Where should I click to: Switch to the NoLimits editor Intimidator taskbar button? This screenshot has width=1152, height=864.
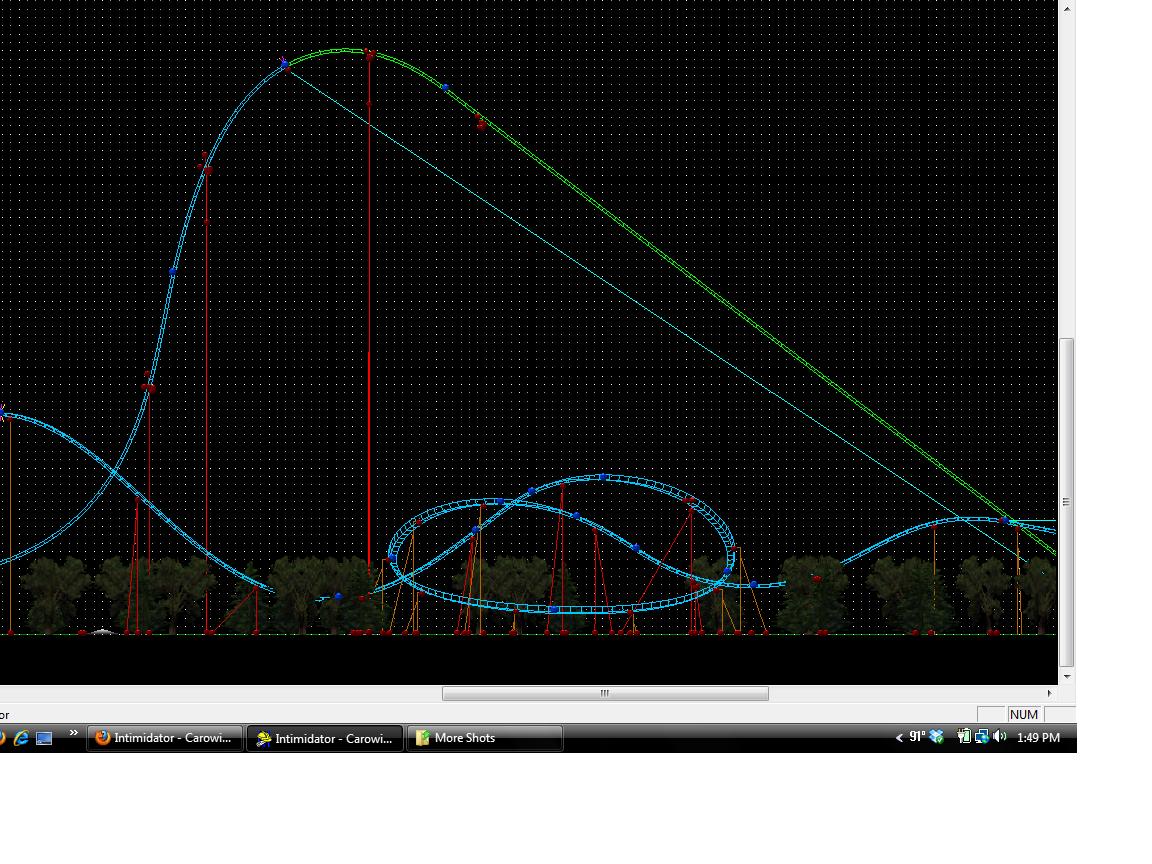pos(325,738)
